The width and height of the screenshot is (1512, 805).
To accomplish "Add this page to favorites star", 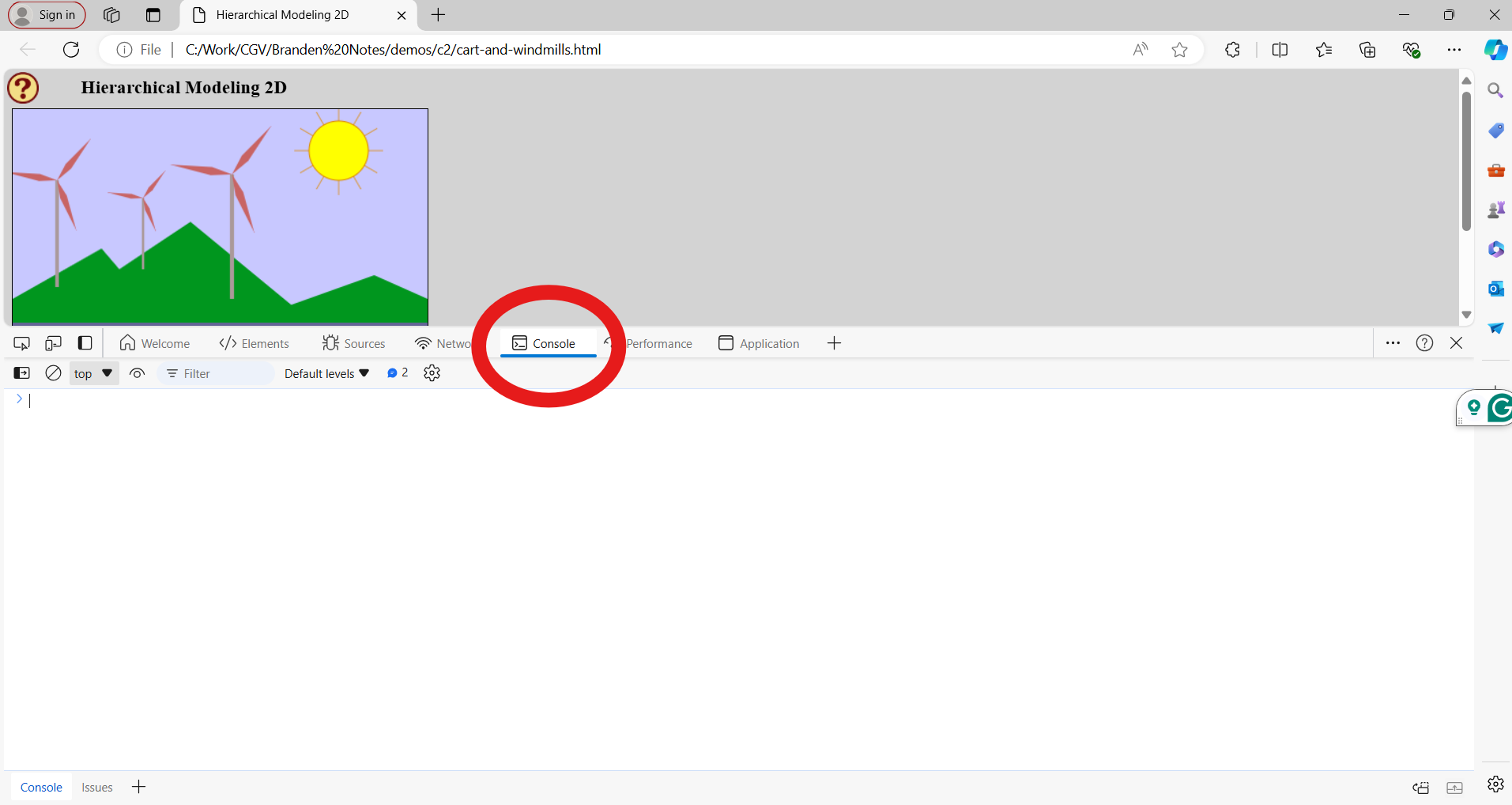I will coord(1179,50).
